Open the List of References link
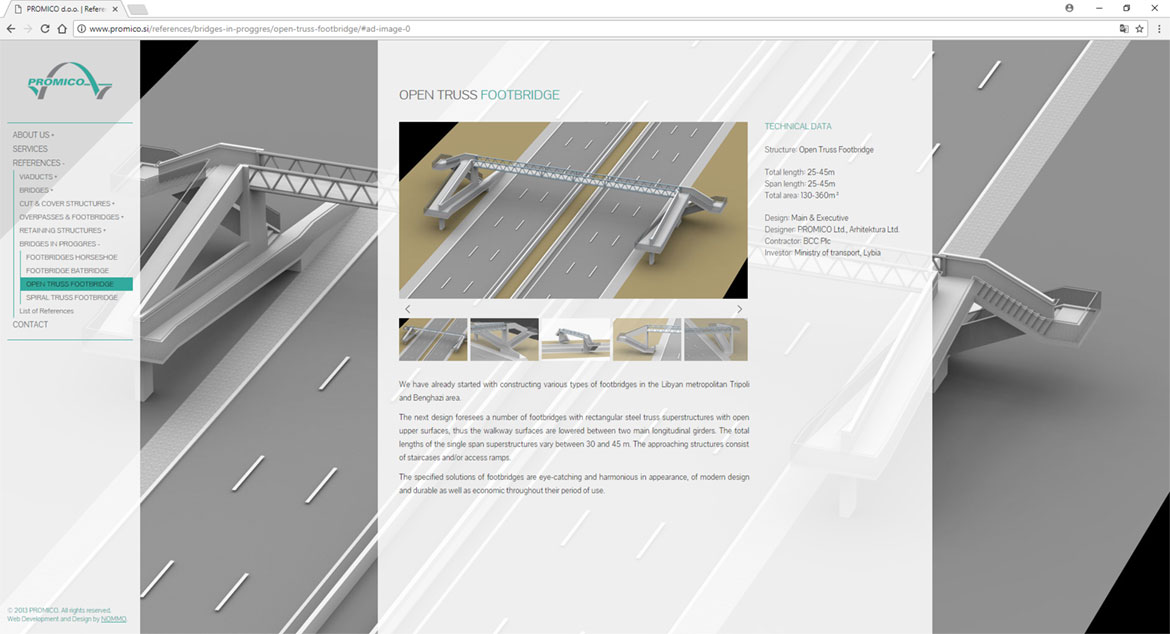Viewport: 1170px width, 634px height. [46, 311]
